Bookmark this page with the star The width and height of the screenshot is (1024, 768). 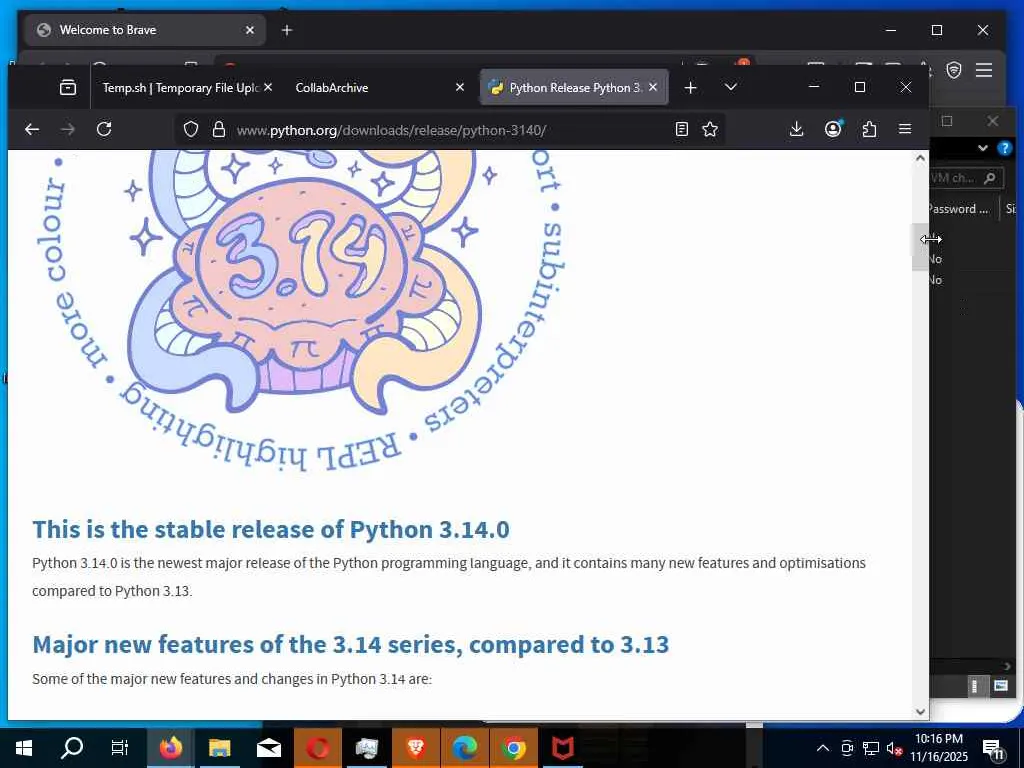(710, 129)
